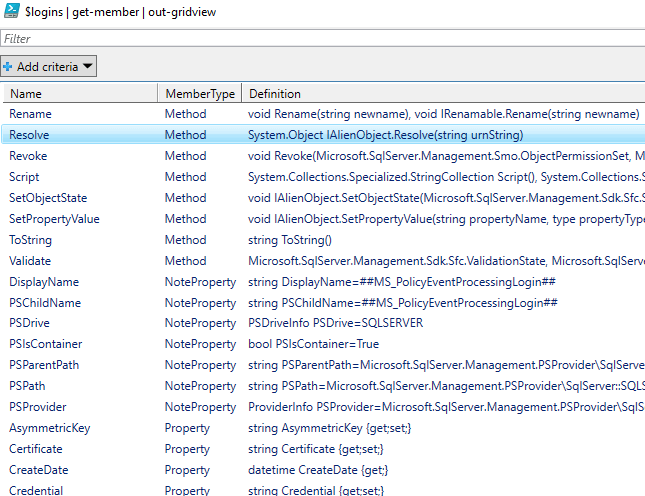Click the Add criteria button
This screenshot has width=645, height=496.
pyautogui.click(x=49, y=66)
